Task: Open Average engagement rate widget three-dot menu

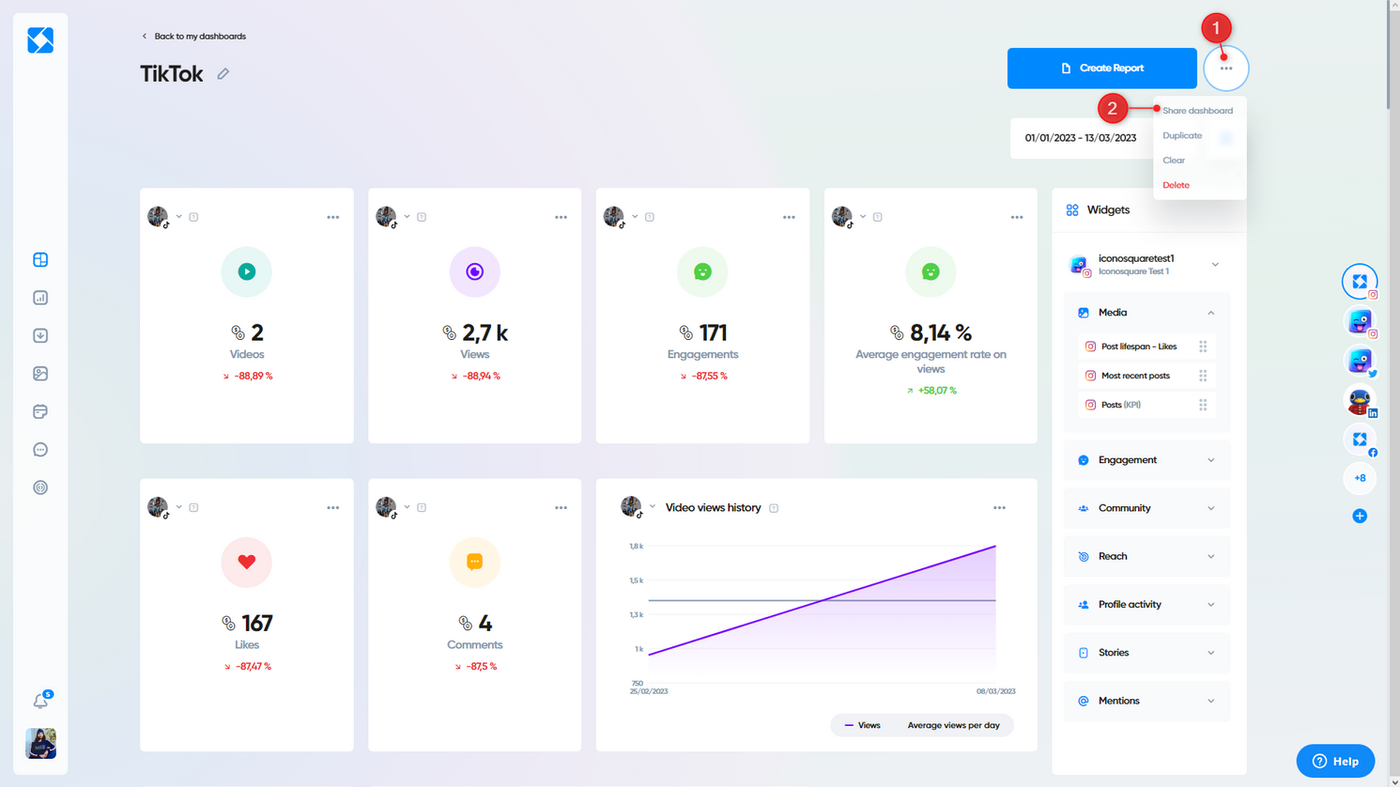Action: pyautogui.click(x=1017, y=217)
